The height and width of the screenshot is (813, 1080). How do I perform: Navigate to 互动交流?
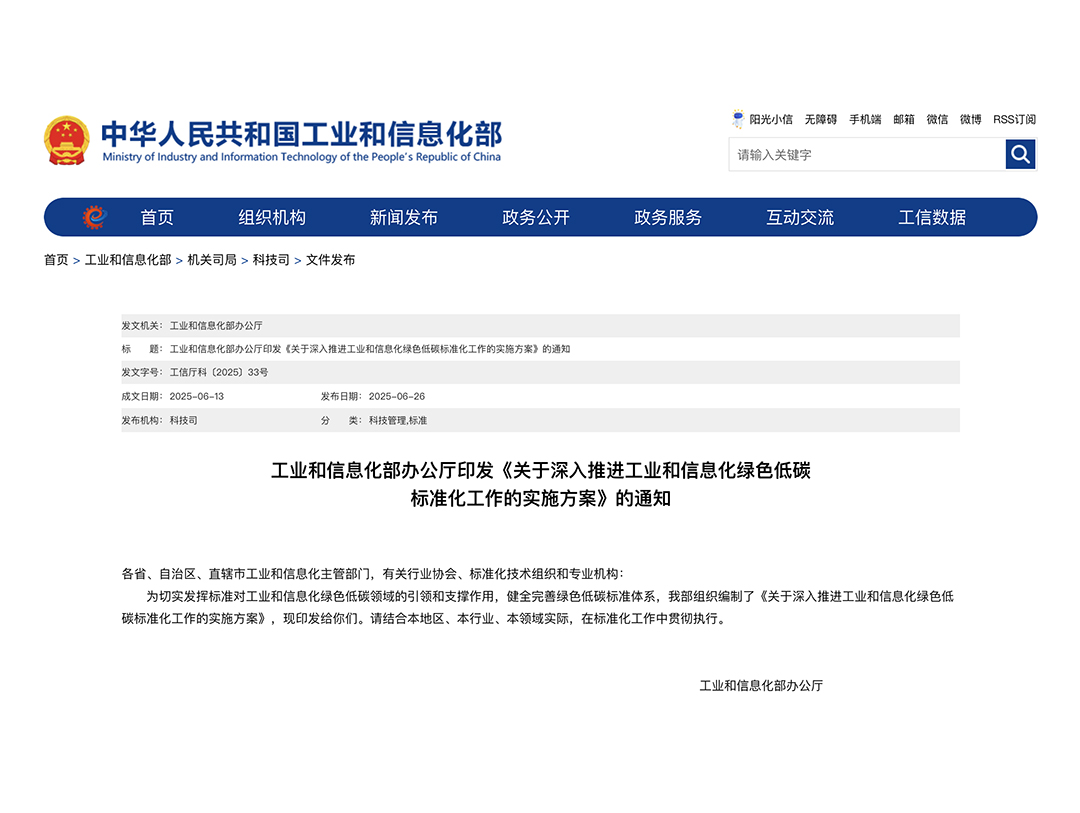coord(800,217)
